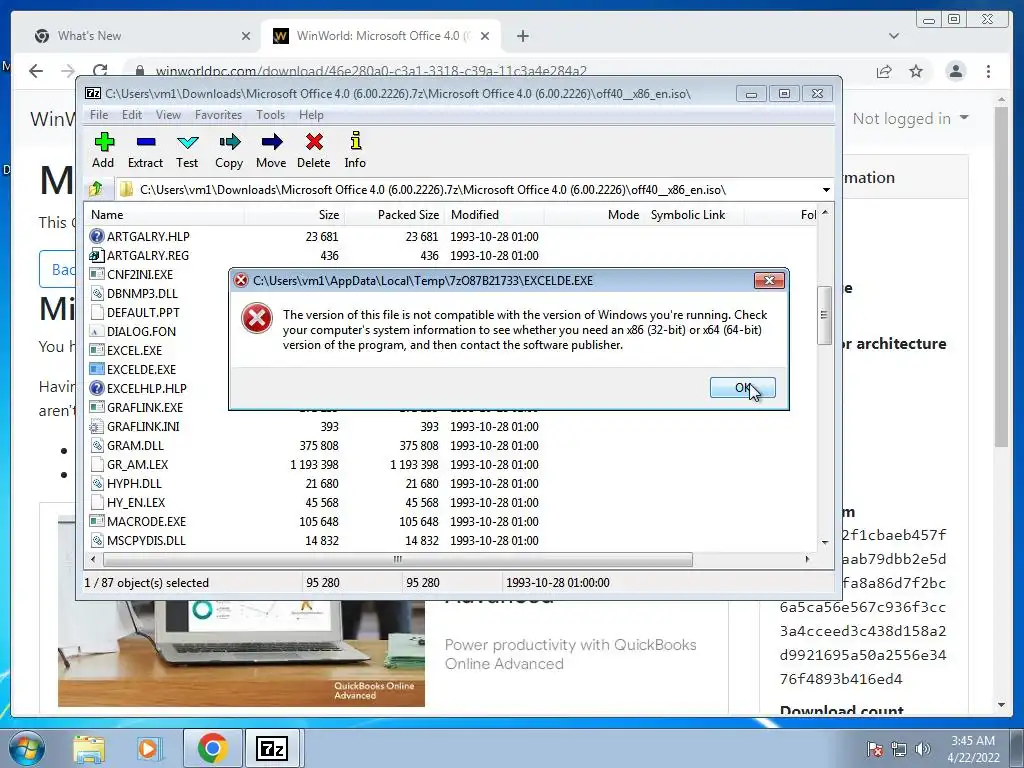The image size is (1024, 768).
Task: Close the EXCELDE.EXE error dialog
Action: tap(769, 280)
